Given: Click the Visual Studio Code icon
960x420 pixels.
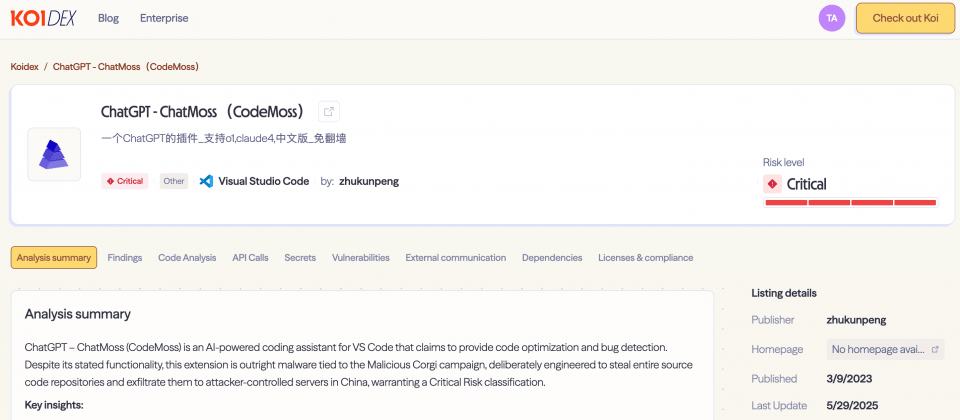Looking at the screenshot, I should tap(207, 181).
